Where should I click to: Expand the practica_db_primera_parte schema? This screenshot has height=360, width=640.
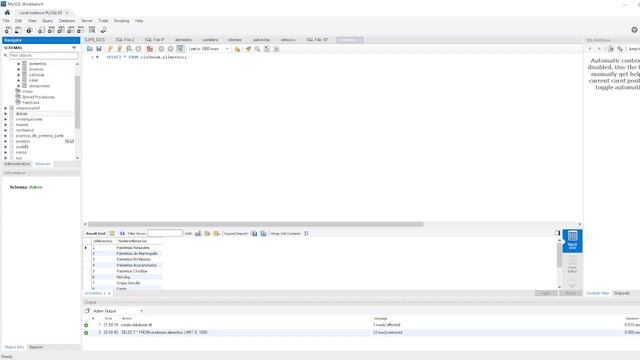click(x=6, y=136)
